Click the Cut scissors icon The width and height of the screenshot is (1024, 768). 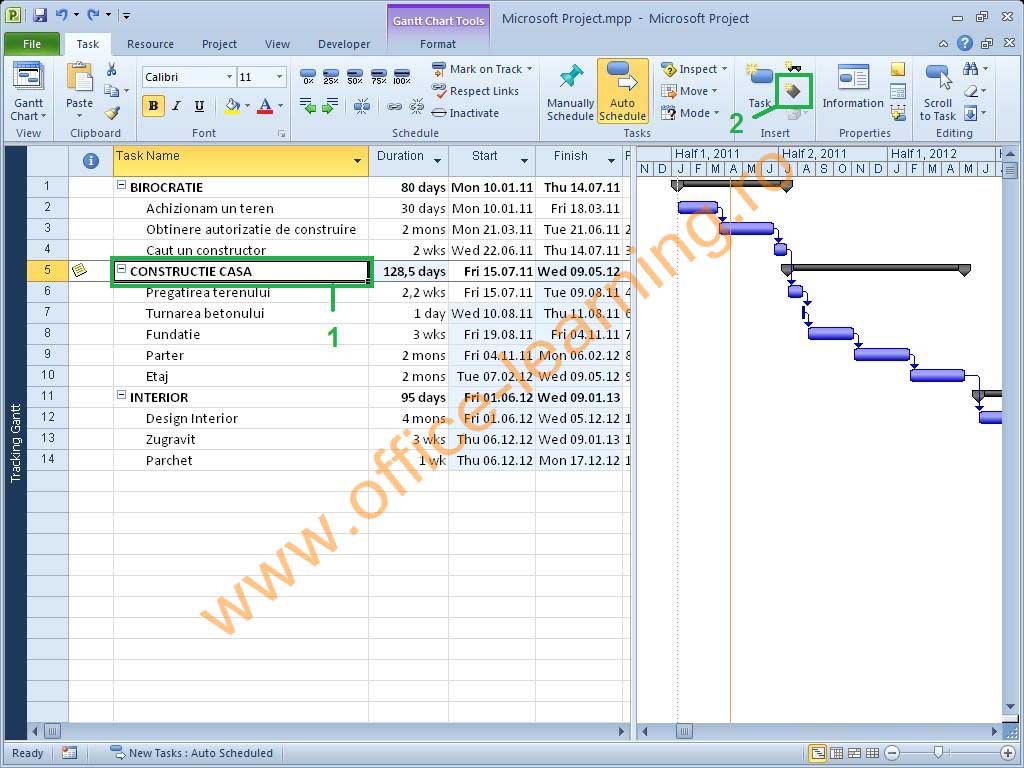point(112,70)
